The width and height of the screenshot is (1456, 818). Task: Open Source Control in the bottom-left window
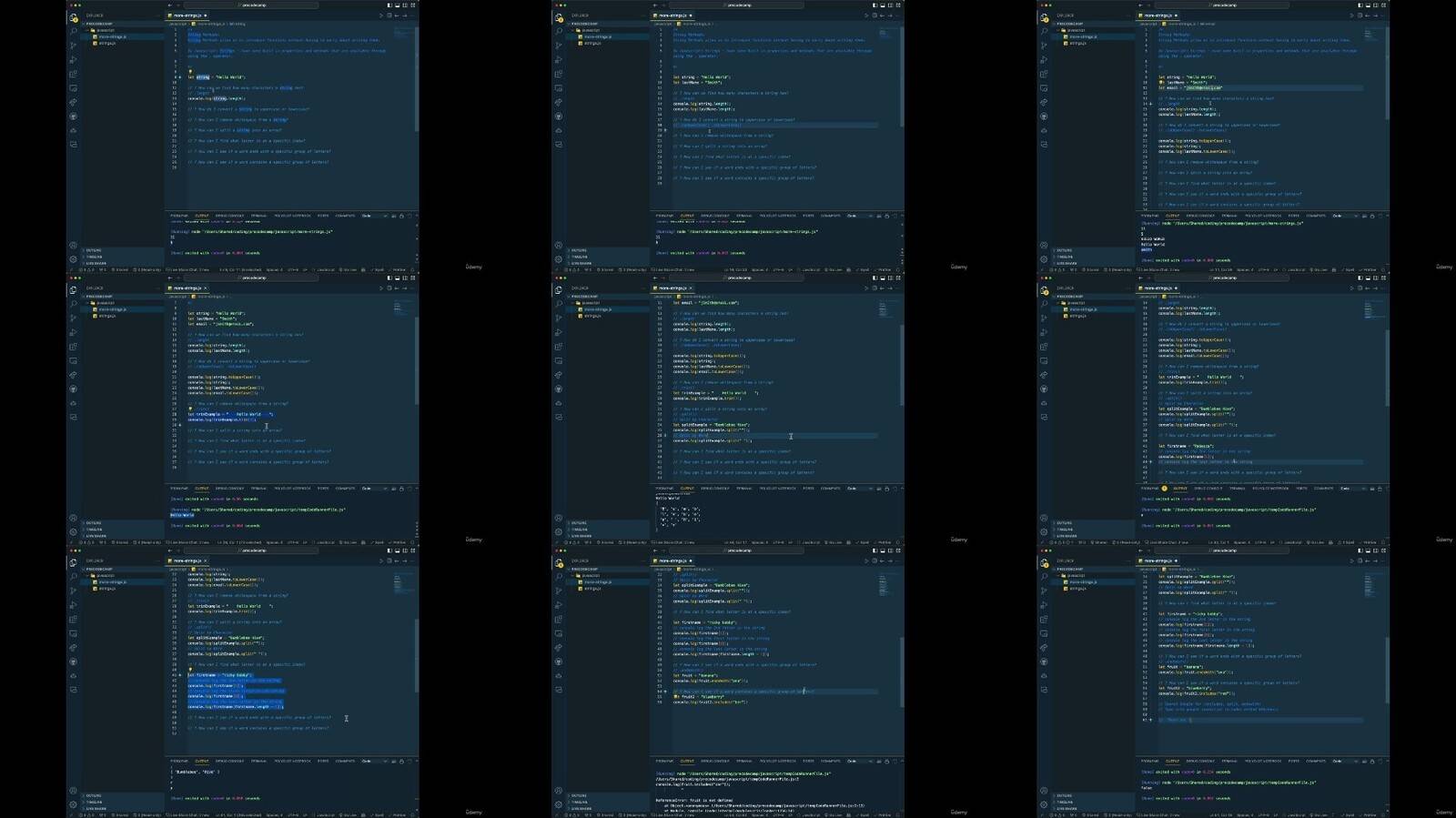74,591
